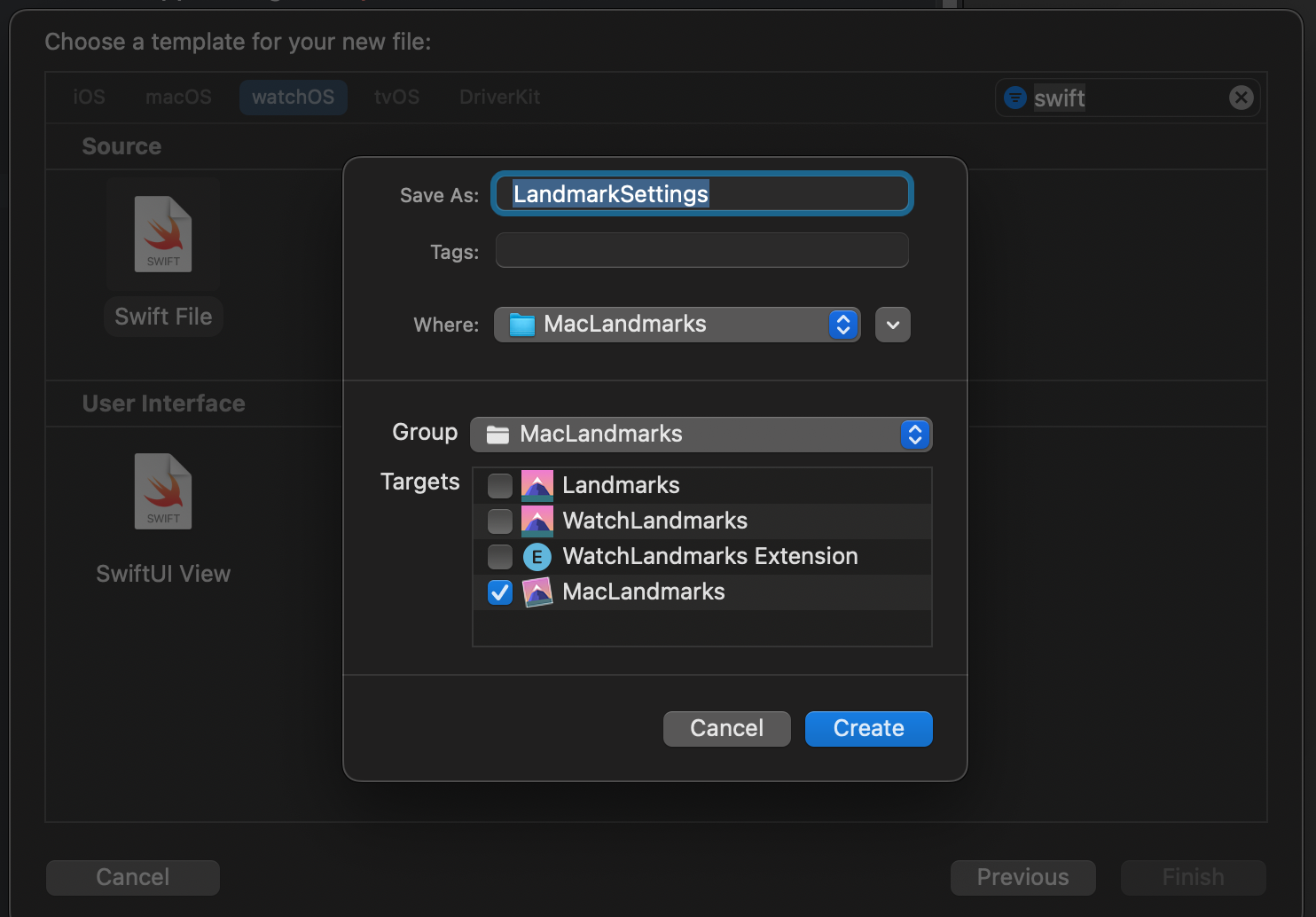This screenshot has height=917, width=1316.
Task: Select the MacLandmarks target row text
Action: (x=644, y=592)
